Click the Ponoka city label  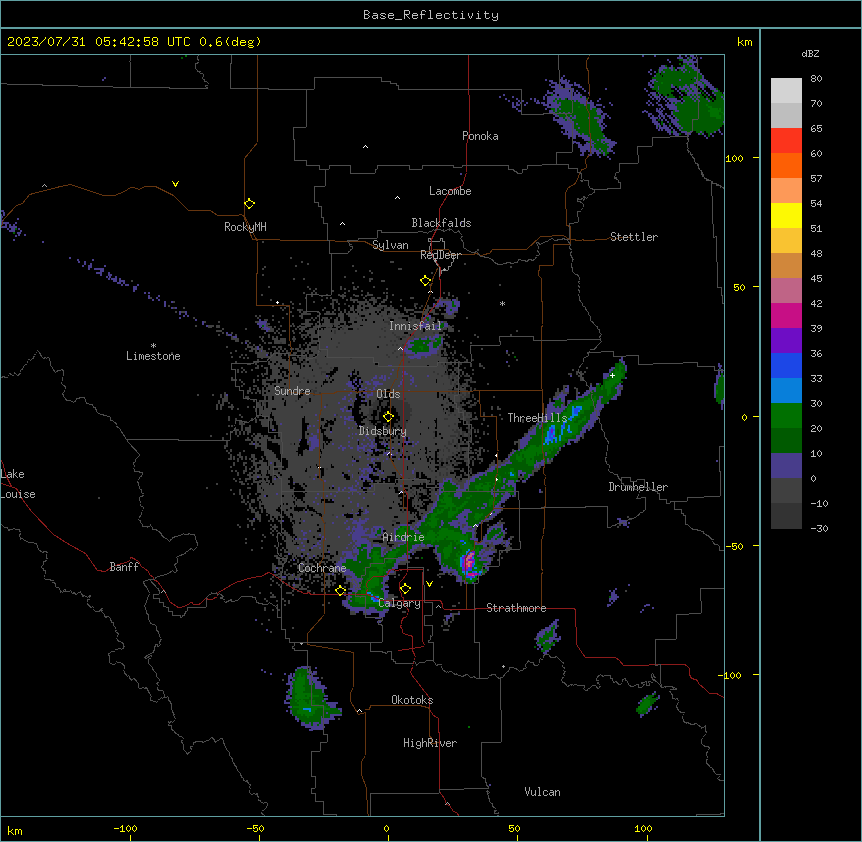point(480,136)
